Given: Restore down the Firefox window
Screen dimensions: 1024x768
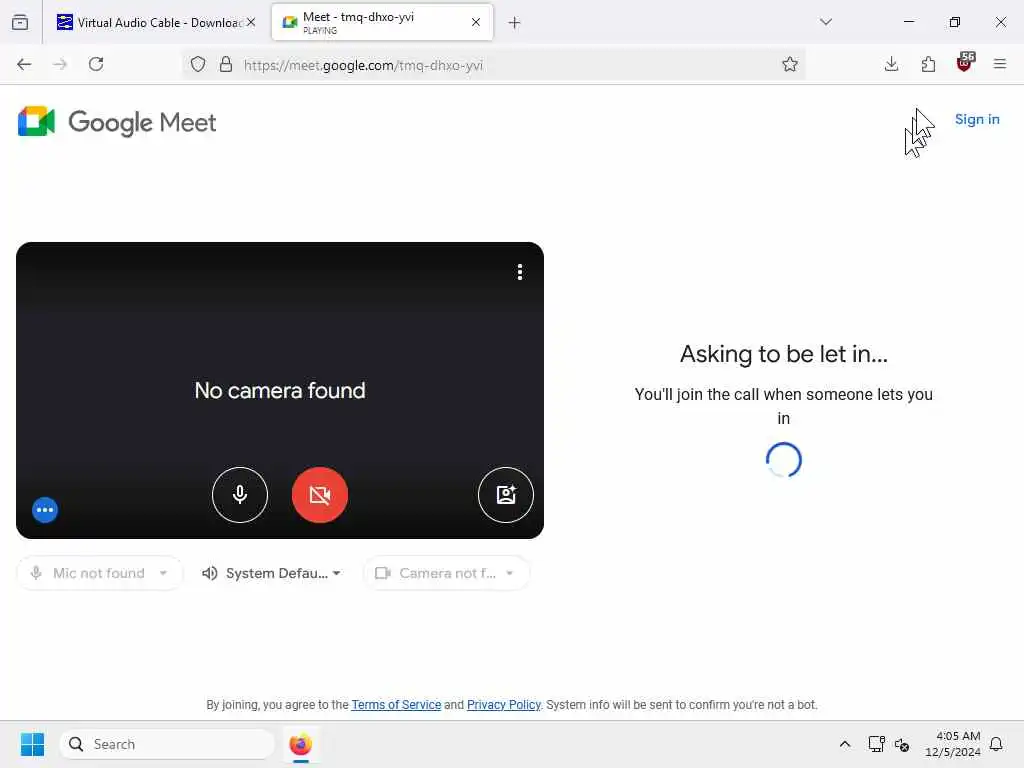Looking at the screenshot, I should click(x=955, y=22).
